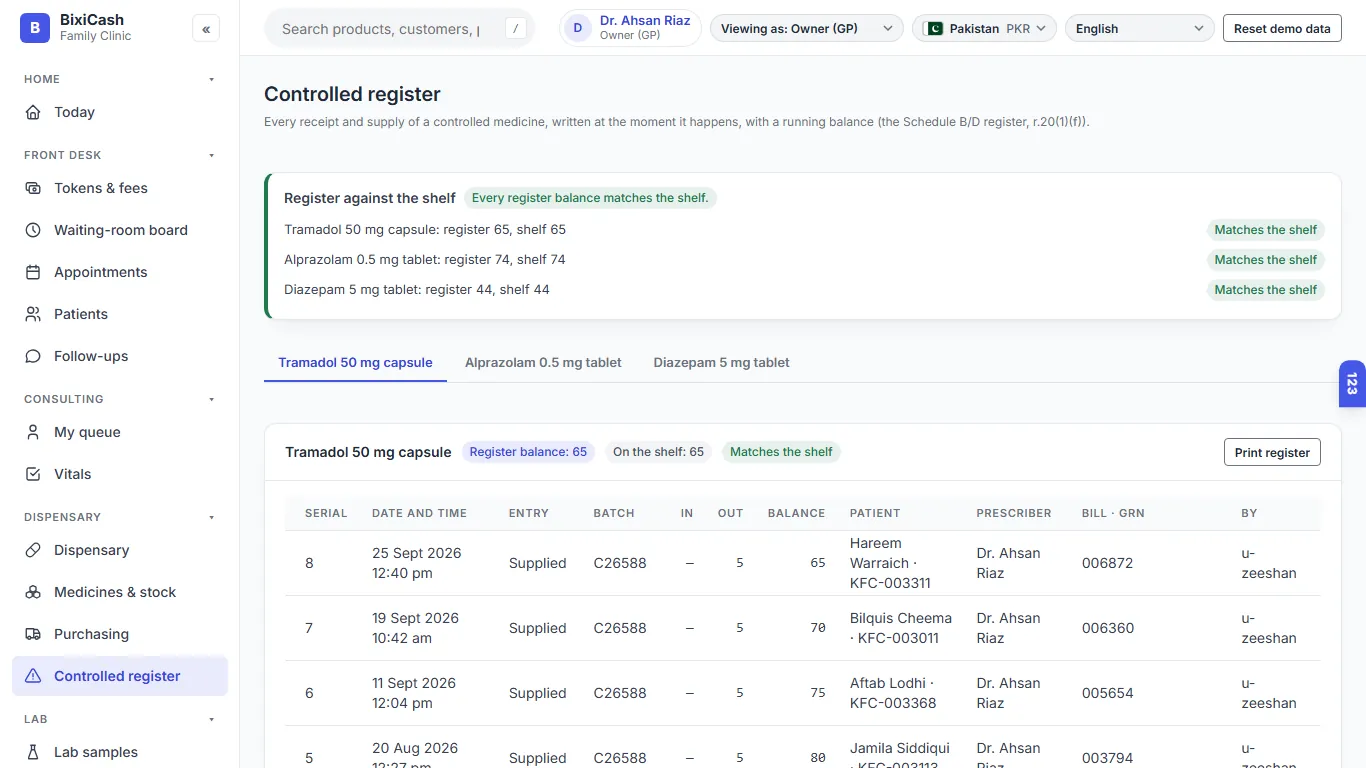
Task: Collapse the FRONT DESK sidebar section
Action: tap(211, 155)
